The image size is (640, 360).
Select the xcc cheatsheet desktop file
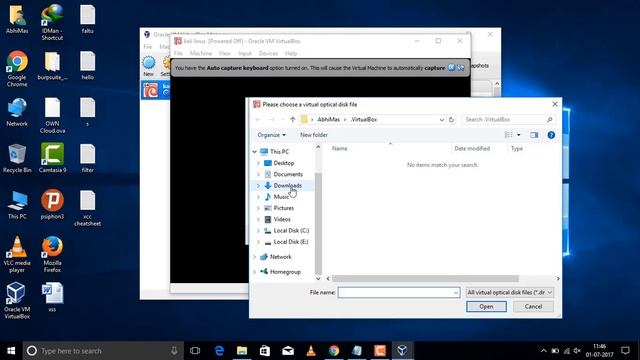coord(87,208)
